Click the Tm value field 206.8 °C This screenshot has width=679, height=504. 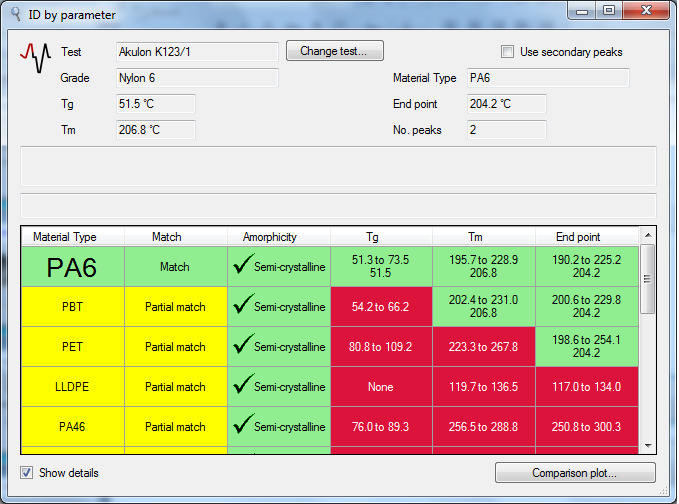[x=154, y=129]
